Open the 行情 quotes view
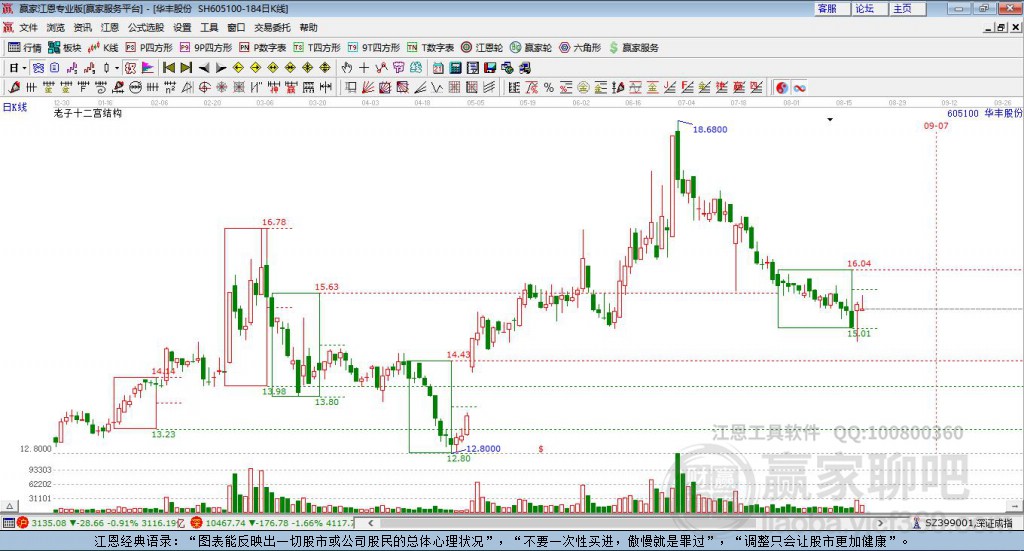Viewport: 1024px width, 551px height. pyautogui.click(x=24, y=48)
